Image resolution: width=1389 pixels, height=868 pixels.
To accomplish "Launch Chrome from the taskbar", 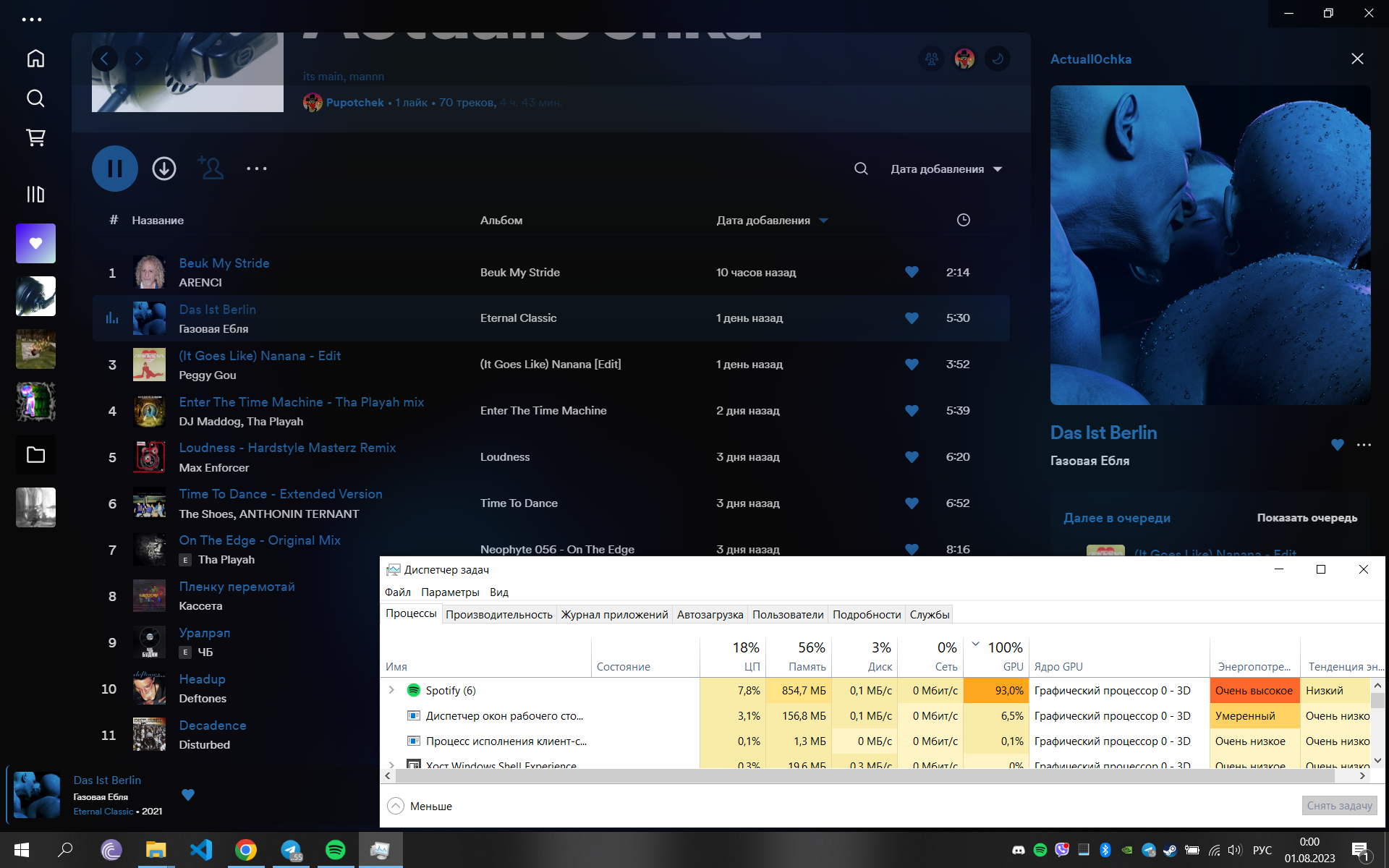I will point(246,850).
